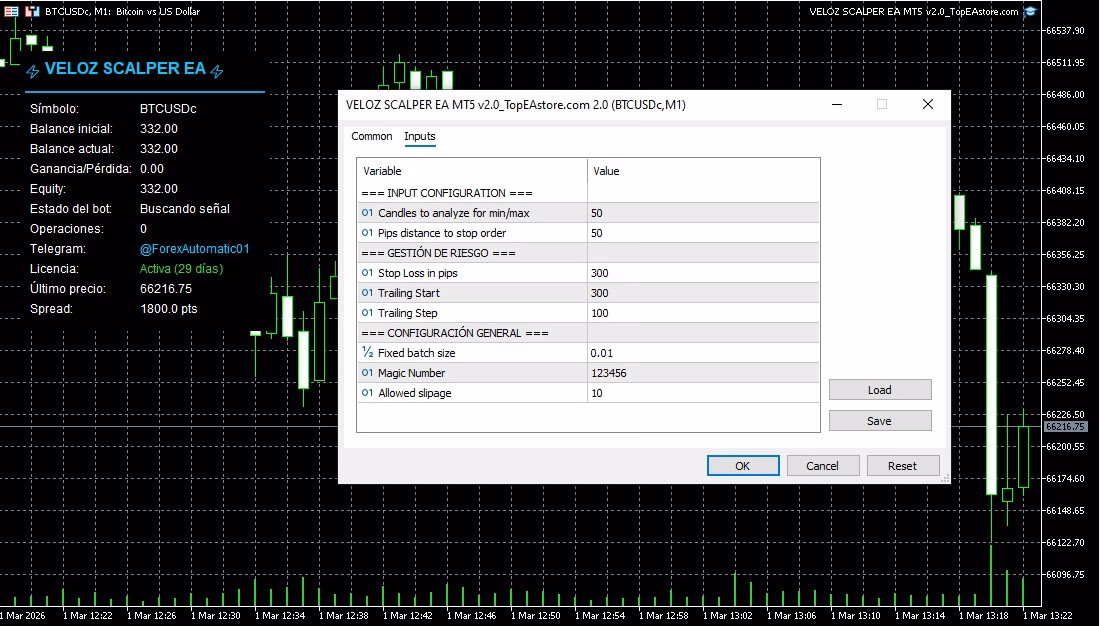Click the Fixed batch size label
1100x626 pixels.
pyautogui.click(x=417, y=353)
